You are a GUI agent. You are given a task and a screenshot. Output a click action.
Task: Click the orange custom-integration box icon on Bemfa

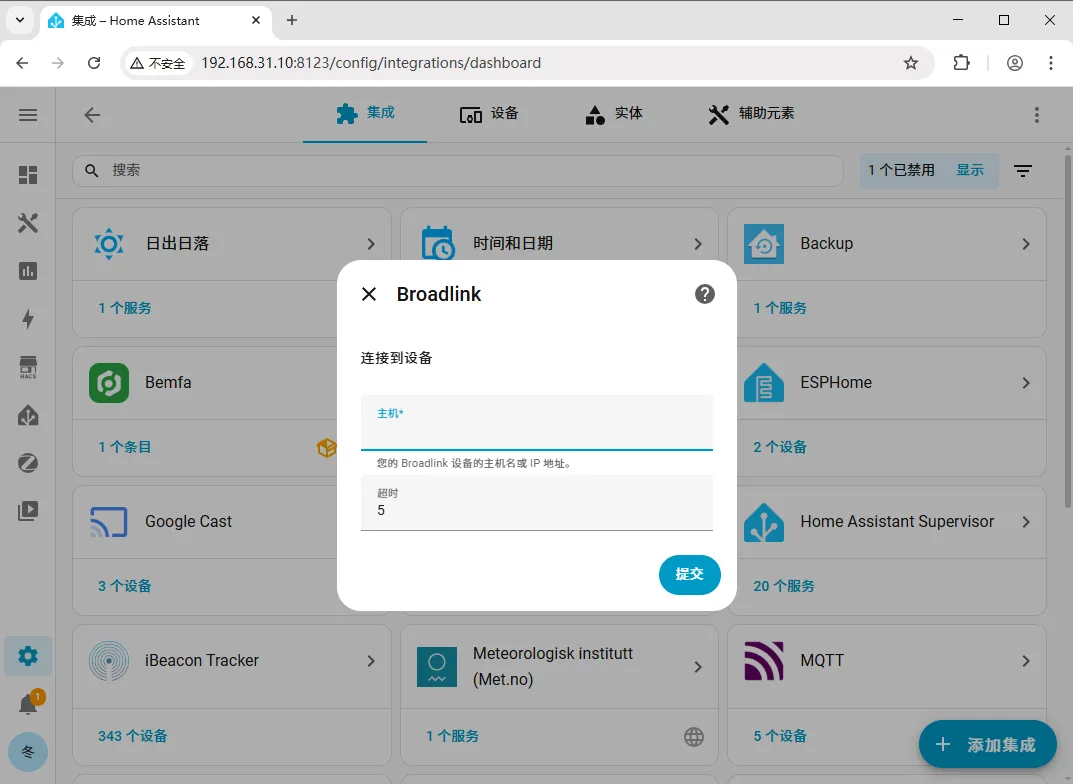326,447
